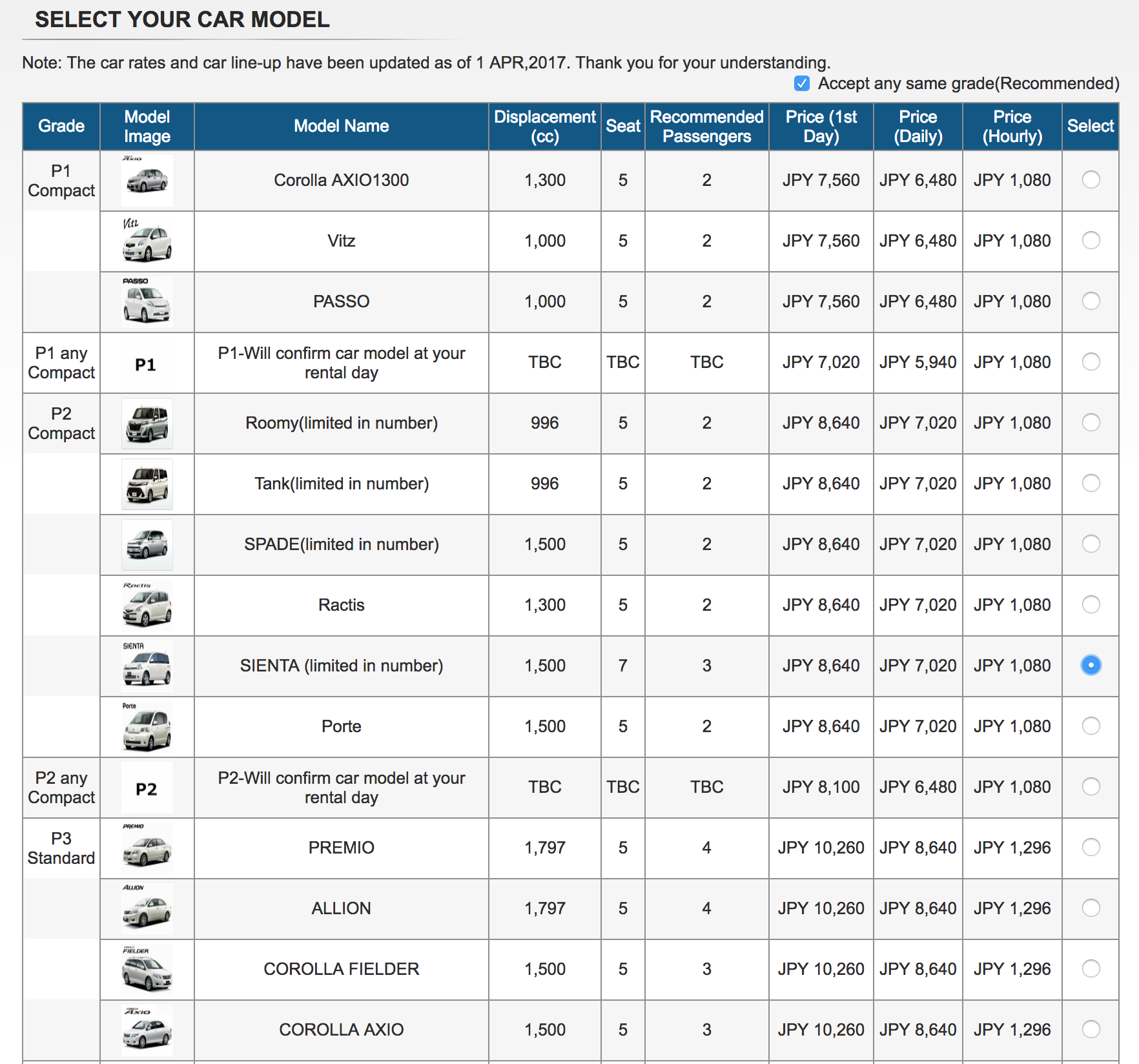Choose the PASSO radio button
The image size is (1139, 1064).
[1091, 301]
